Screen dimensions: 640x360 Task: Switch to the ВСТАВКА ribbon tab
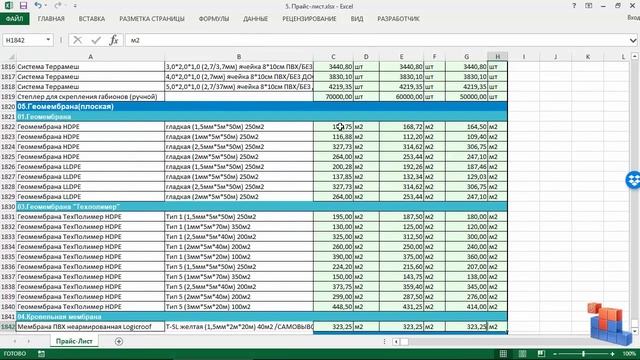[x=92, y=19]
